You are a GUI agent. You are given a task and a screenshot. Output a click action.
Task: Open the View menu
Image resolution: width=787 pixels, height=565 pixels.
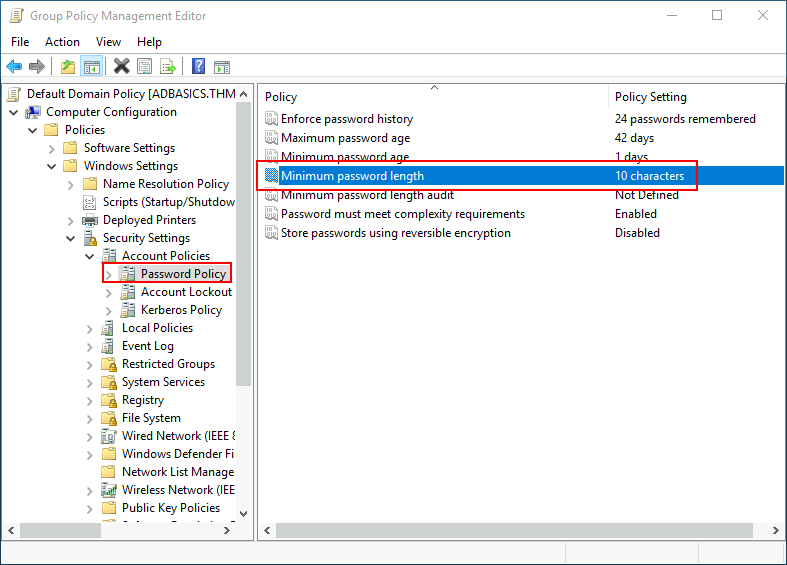pos(108,42)
